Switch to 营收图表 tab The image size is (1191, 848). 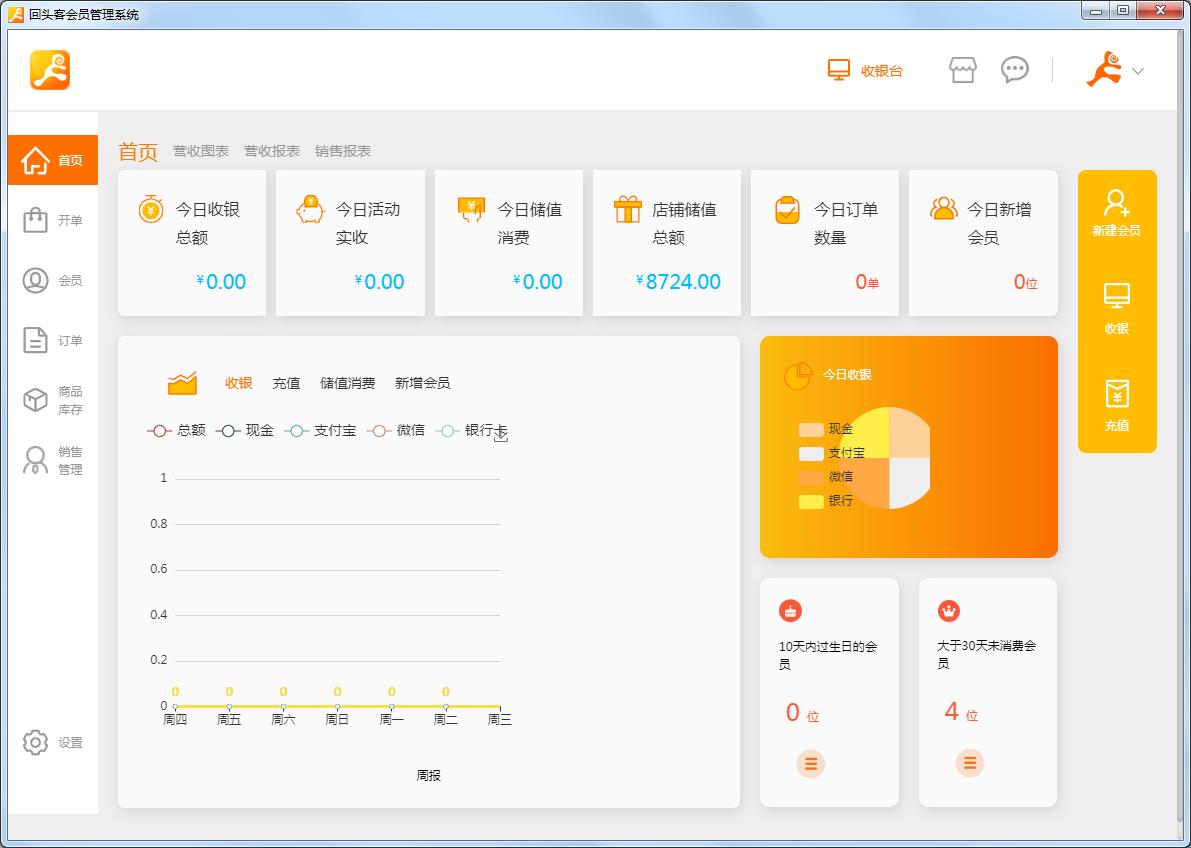coord(201,151)
